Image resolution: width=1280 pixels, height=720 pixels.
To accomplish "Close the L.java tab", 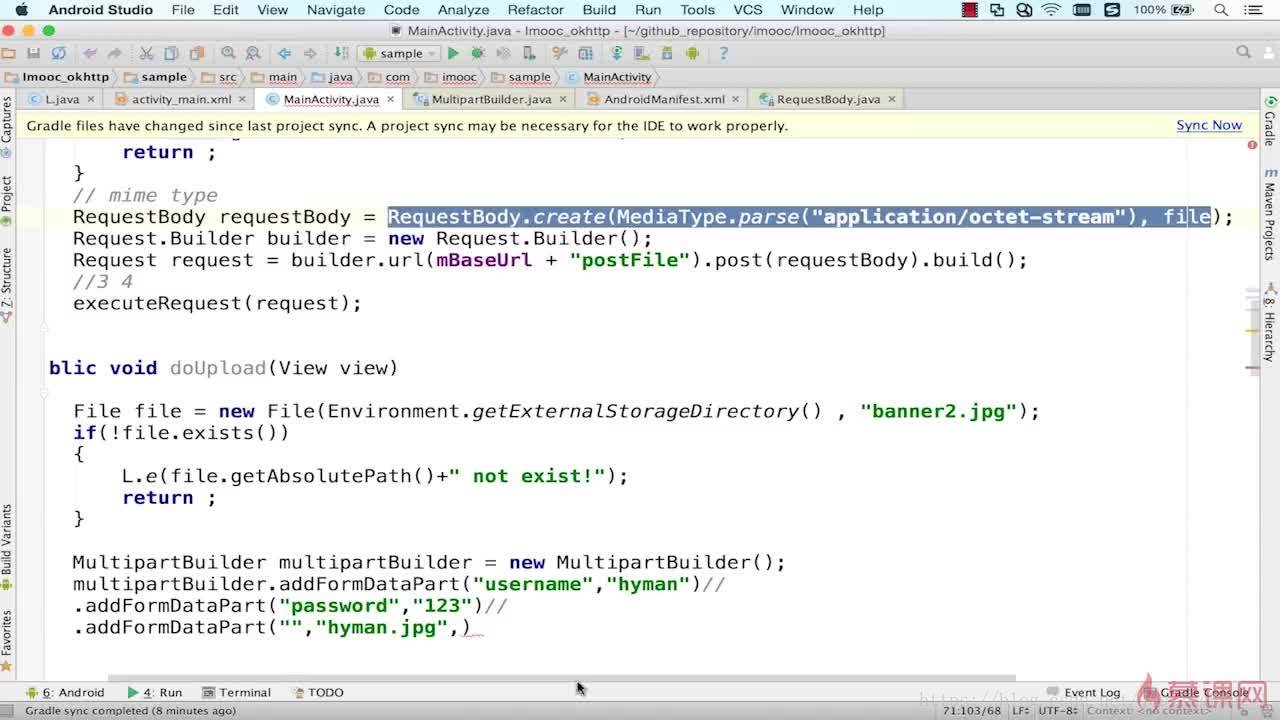I will click(91, 99).
